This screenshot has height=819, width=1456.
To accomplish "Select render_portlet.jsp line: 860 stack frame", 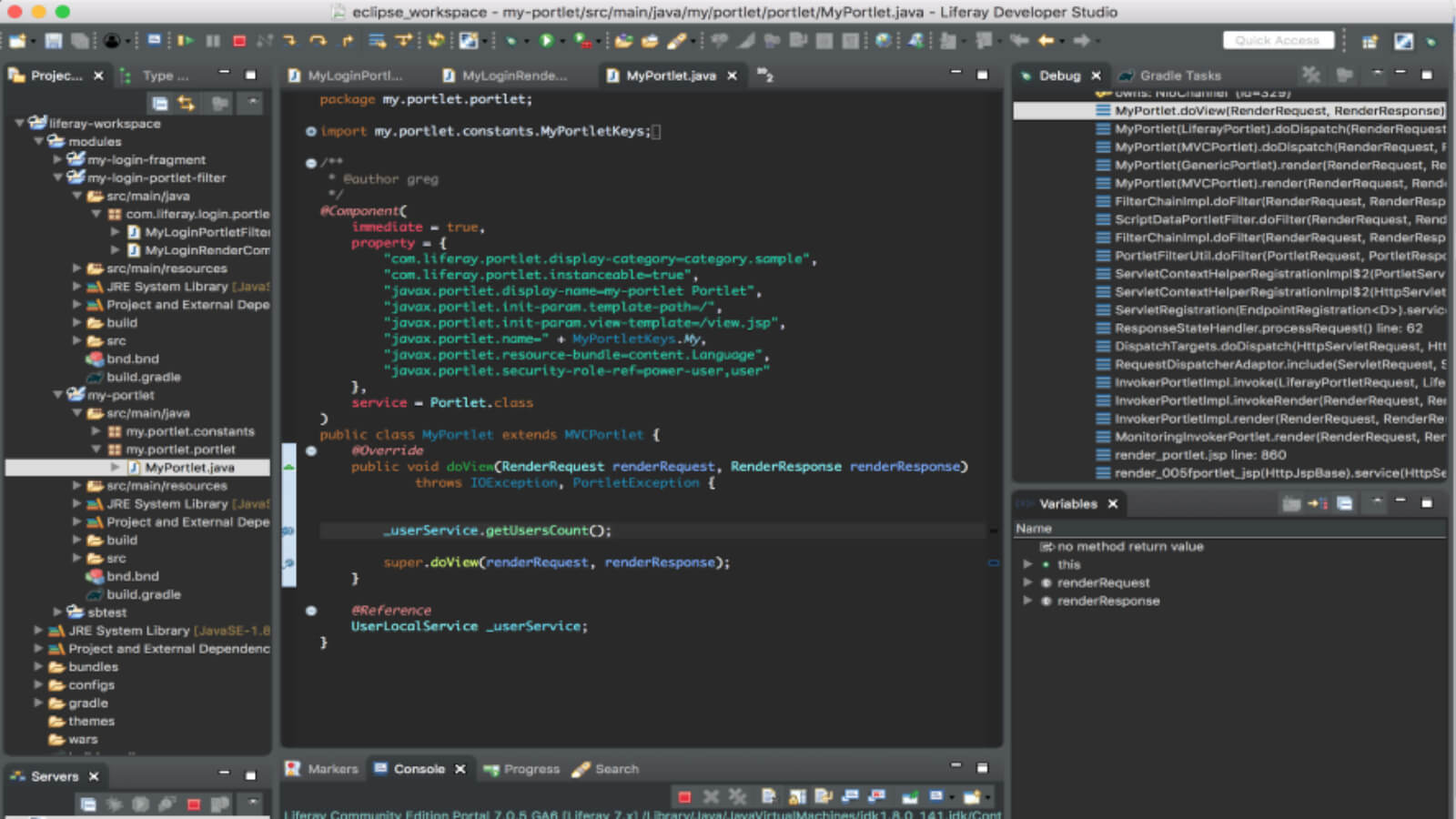I will click(1200, 455).
